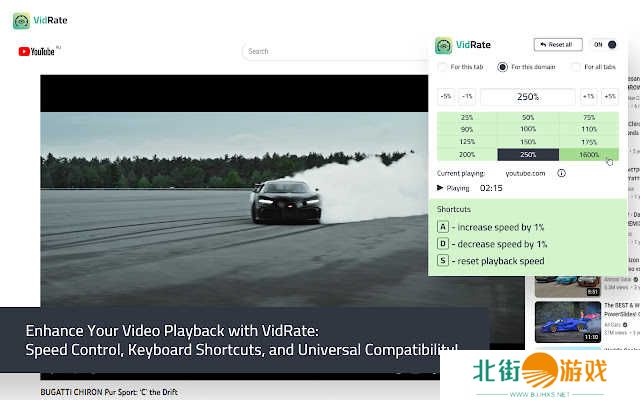
Task: Click the YouTube search box
Action: tap(330, 51)
